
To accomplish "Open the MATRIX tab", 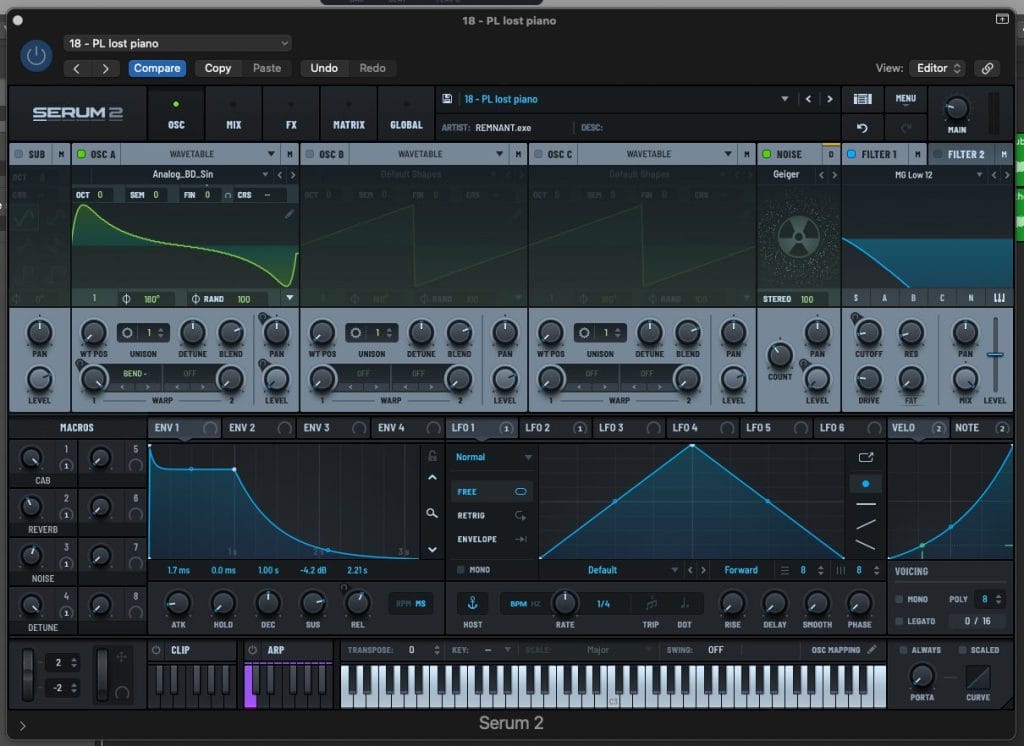I will click(349, 114).
